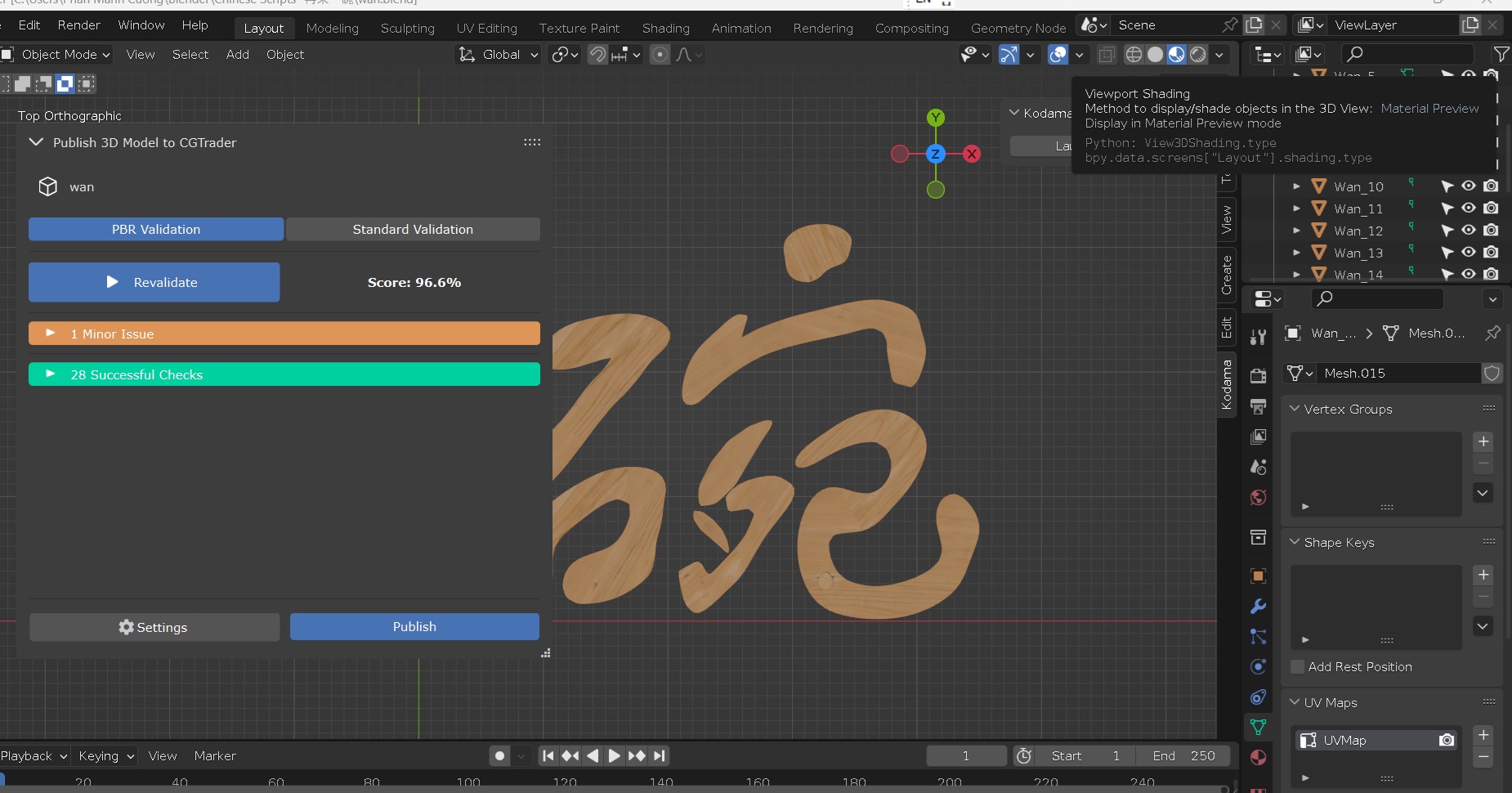Select PBR Validation
Screen dimensions: 1512x793
pyautogui.click(x=156, y=230)
